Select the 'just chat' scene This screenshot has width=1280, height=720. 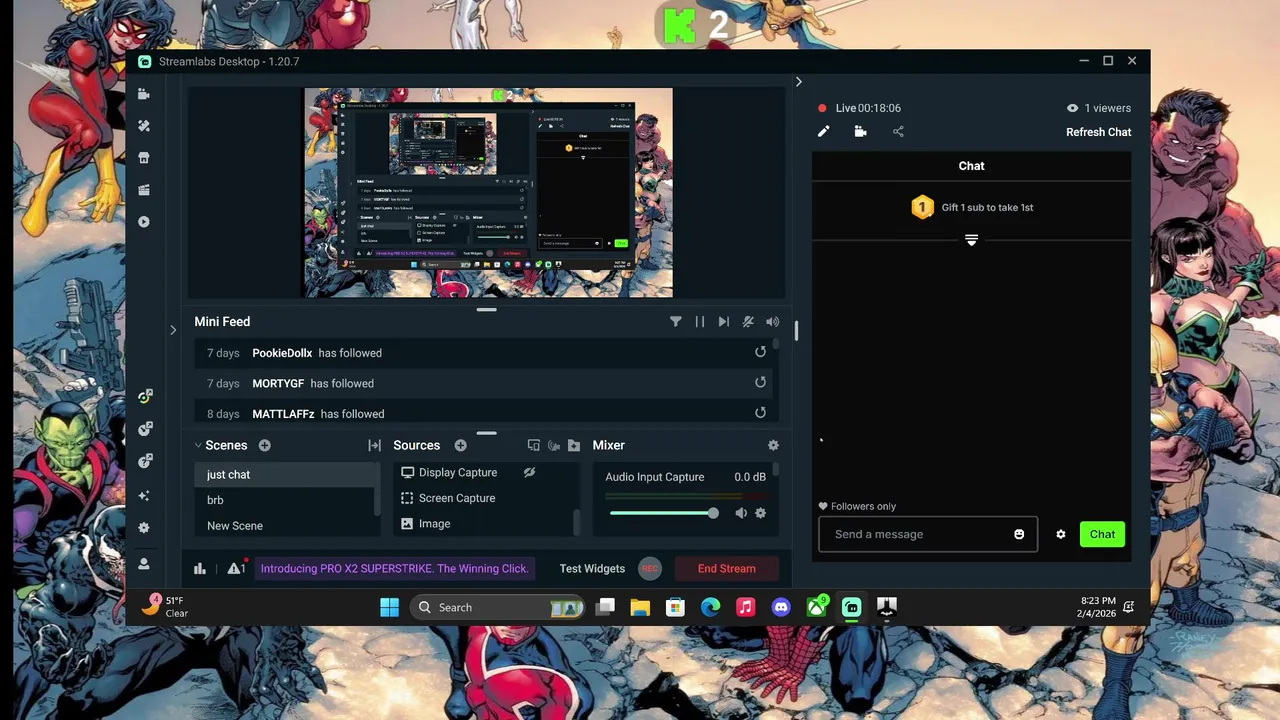coord(286,475)
